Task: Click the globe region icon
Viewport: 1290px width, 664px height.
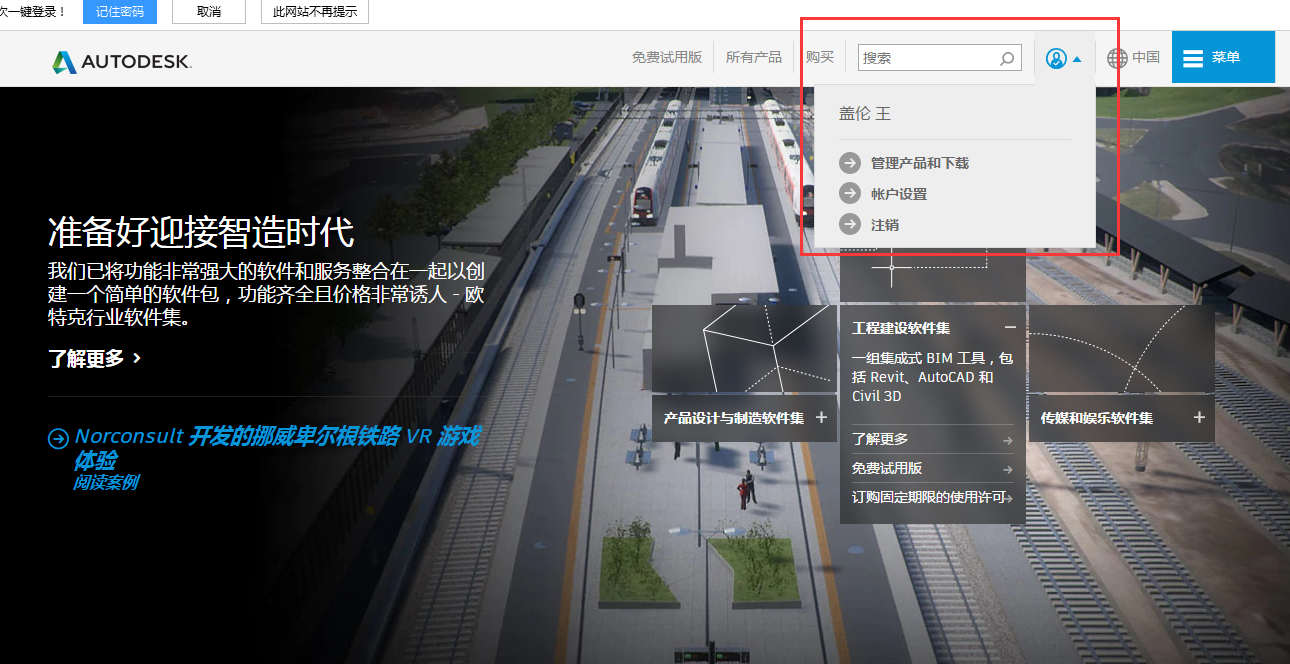Action: point(1117,58)
